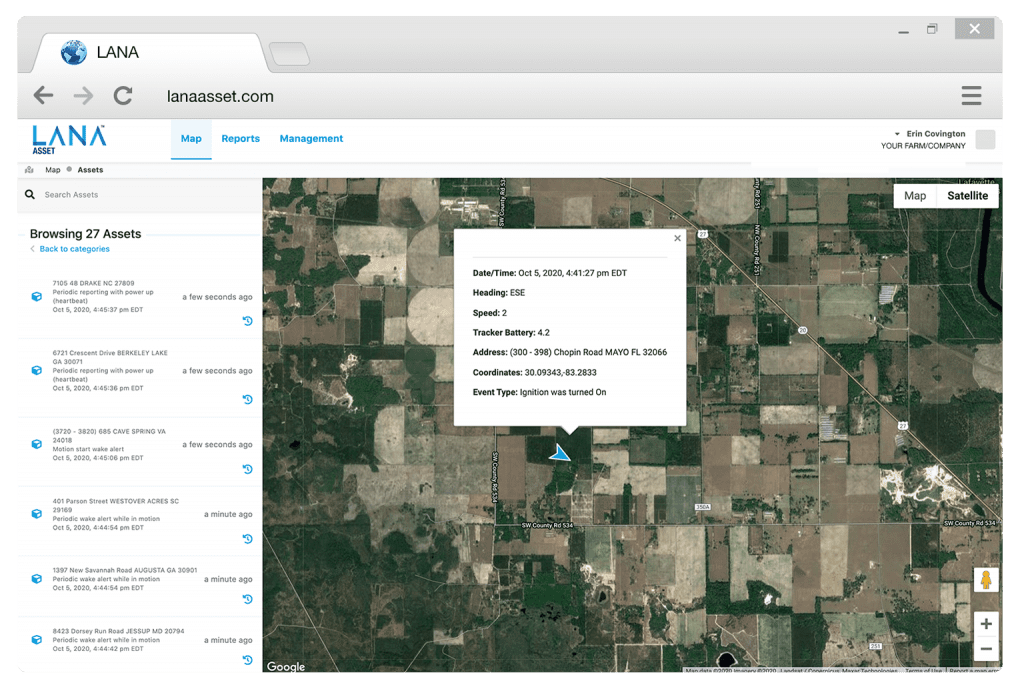Open event history clock icon for 6721 Crescent Drive
1024x689 pixels.
247,399
